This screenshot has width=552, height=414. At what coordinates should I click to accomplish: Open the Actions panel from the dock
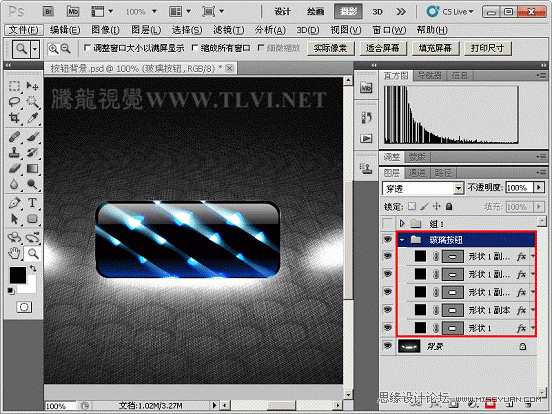[366, 138]
